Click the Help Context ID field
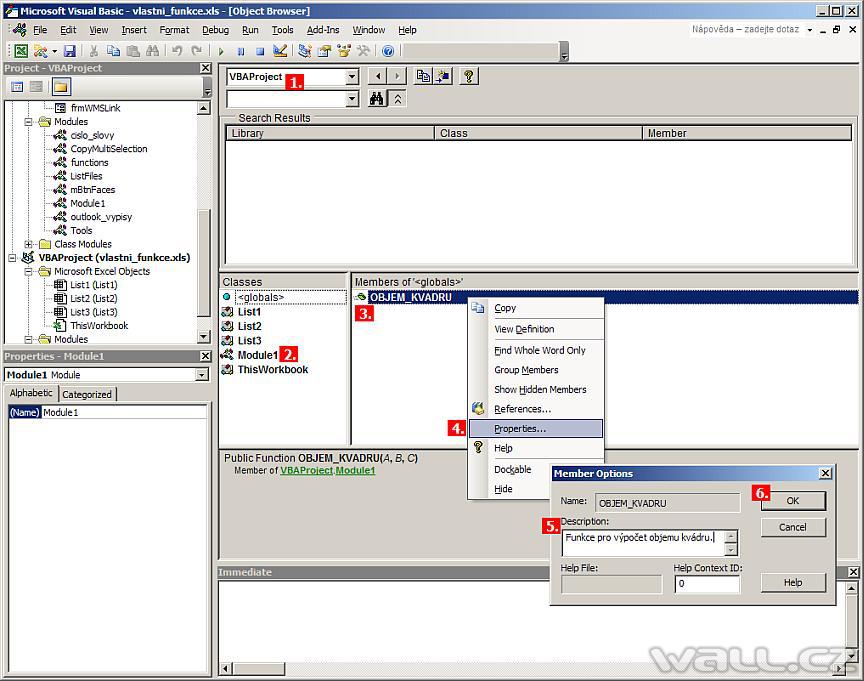 (707, 583)
